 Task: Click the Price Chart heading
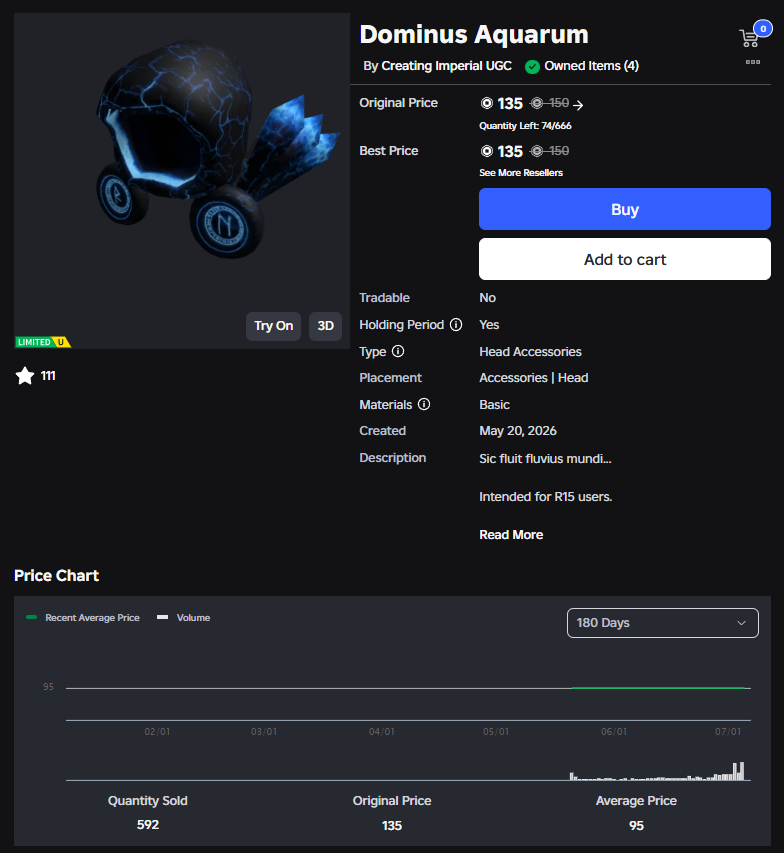tap(57, 576)
